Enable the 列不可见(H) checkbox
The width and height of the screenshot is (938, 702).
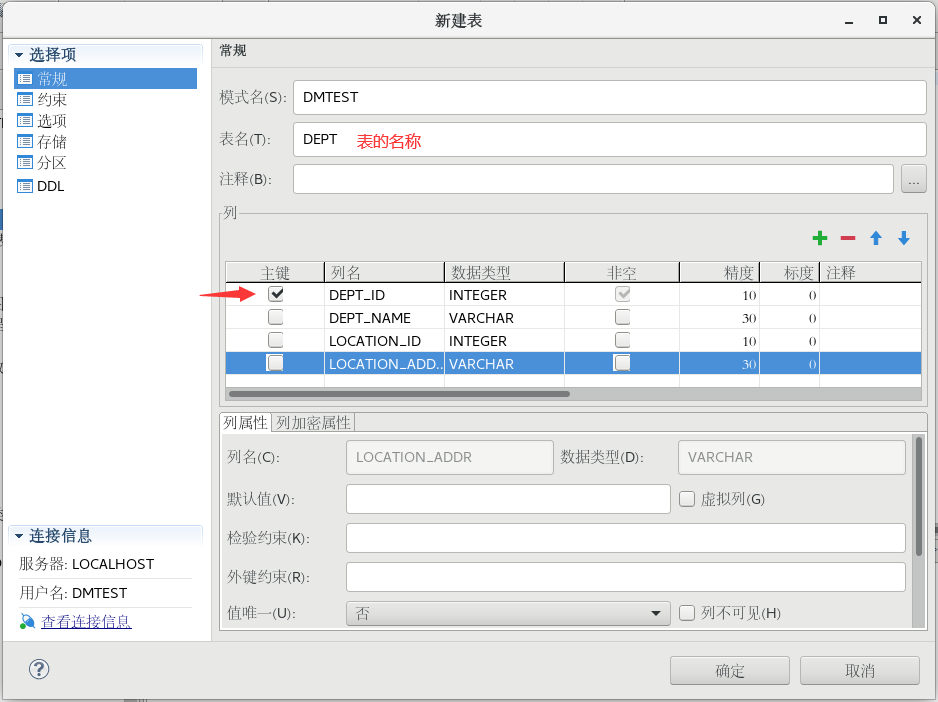pos(687,613)
